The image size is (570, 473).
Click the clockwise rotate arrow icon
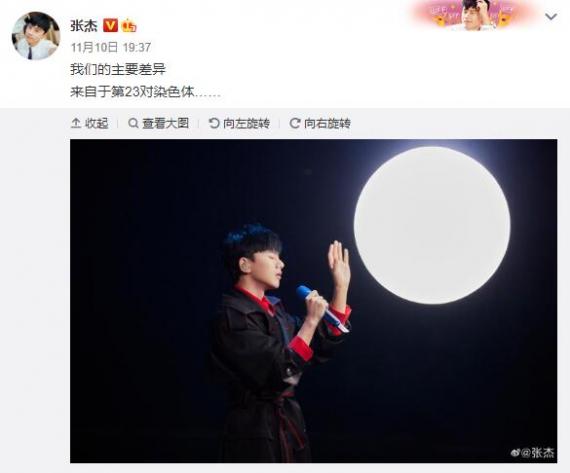pyautogui.click(x=294, y=123)
